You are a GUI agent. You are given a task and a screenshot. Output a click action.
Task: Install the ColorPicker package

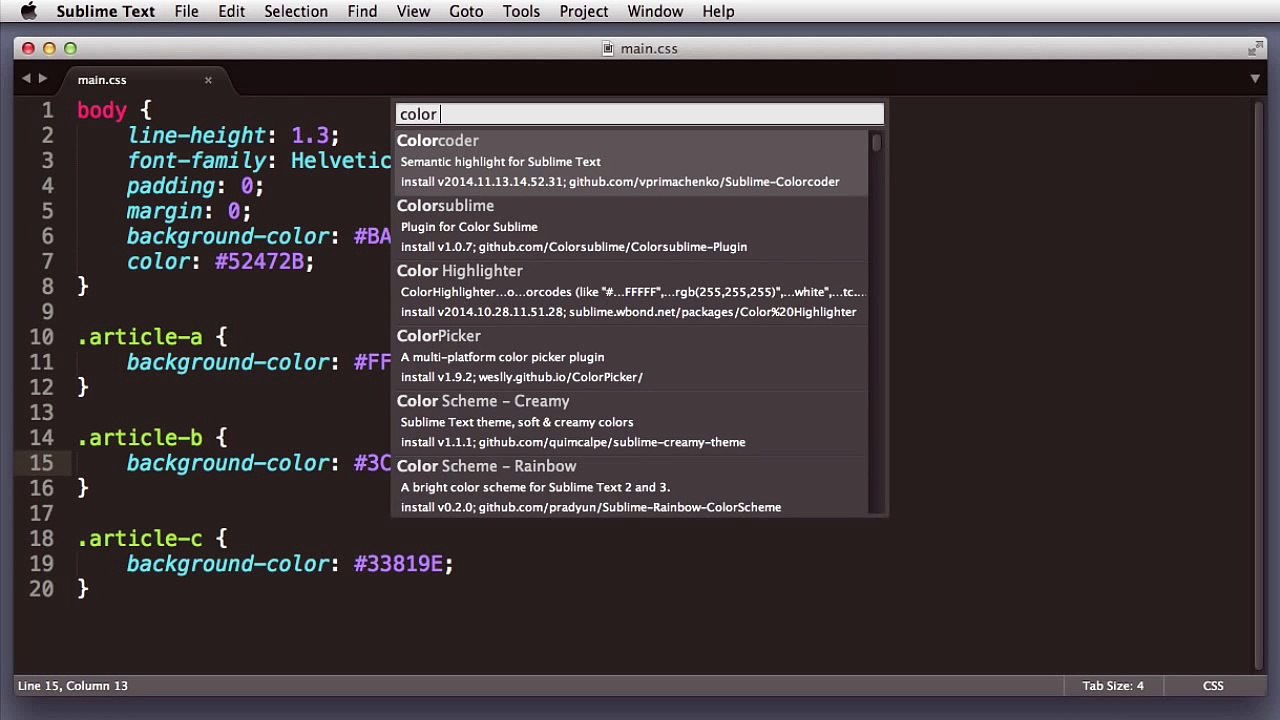click(632, 356)
